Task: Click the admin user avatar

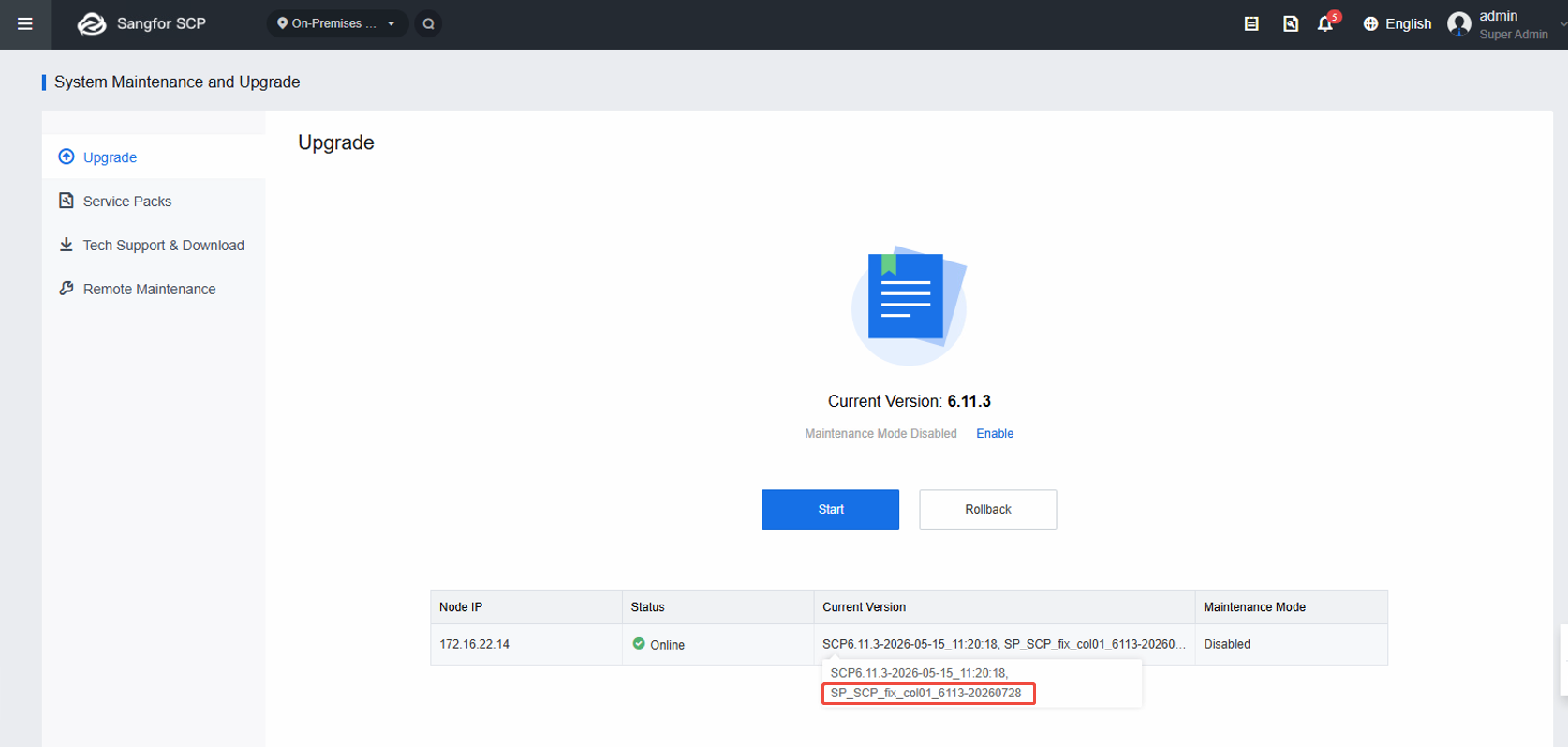Action: 1459,24
